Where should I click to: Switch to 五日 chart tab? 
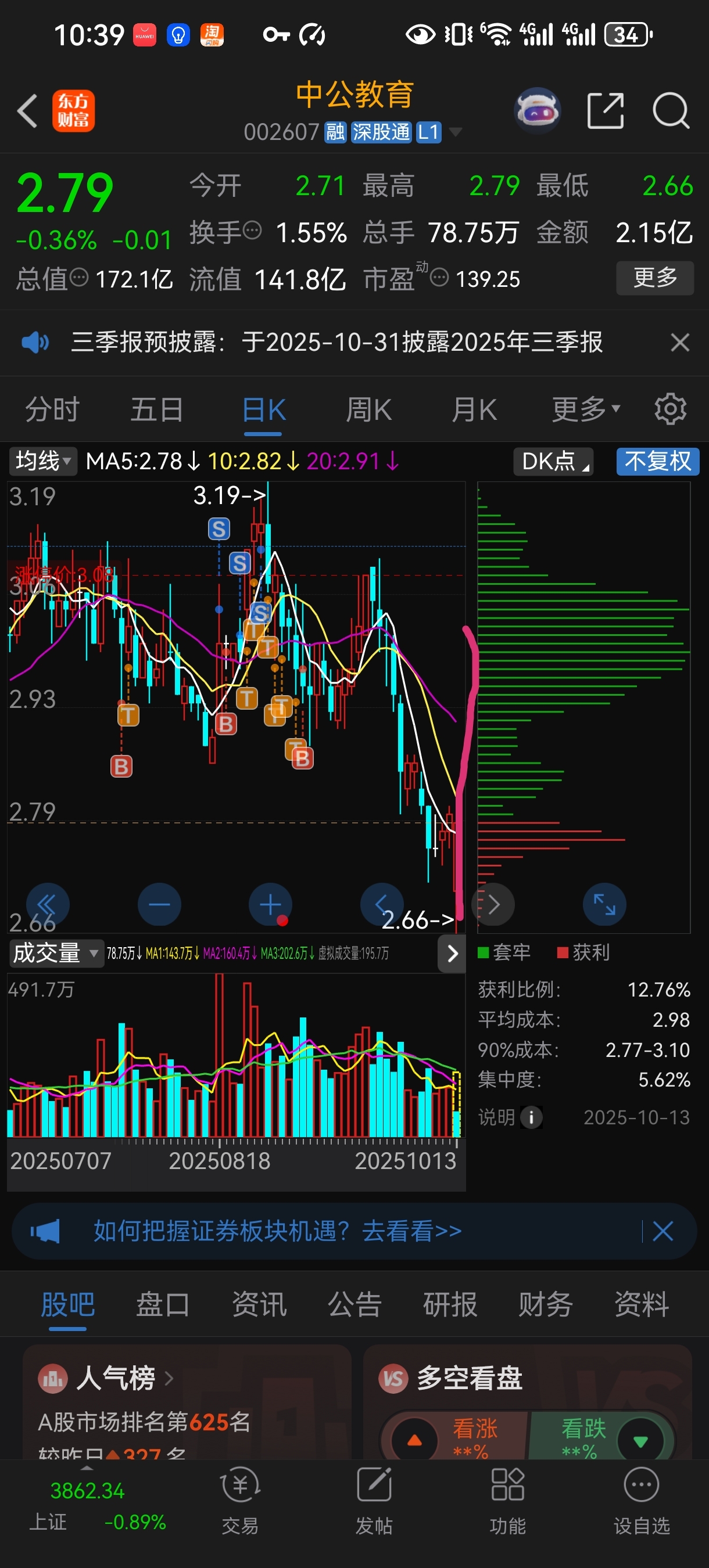click(157, 409)
